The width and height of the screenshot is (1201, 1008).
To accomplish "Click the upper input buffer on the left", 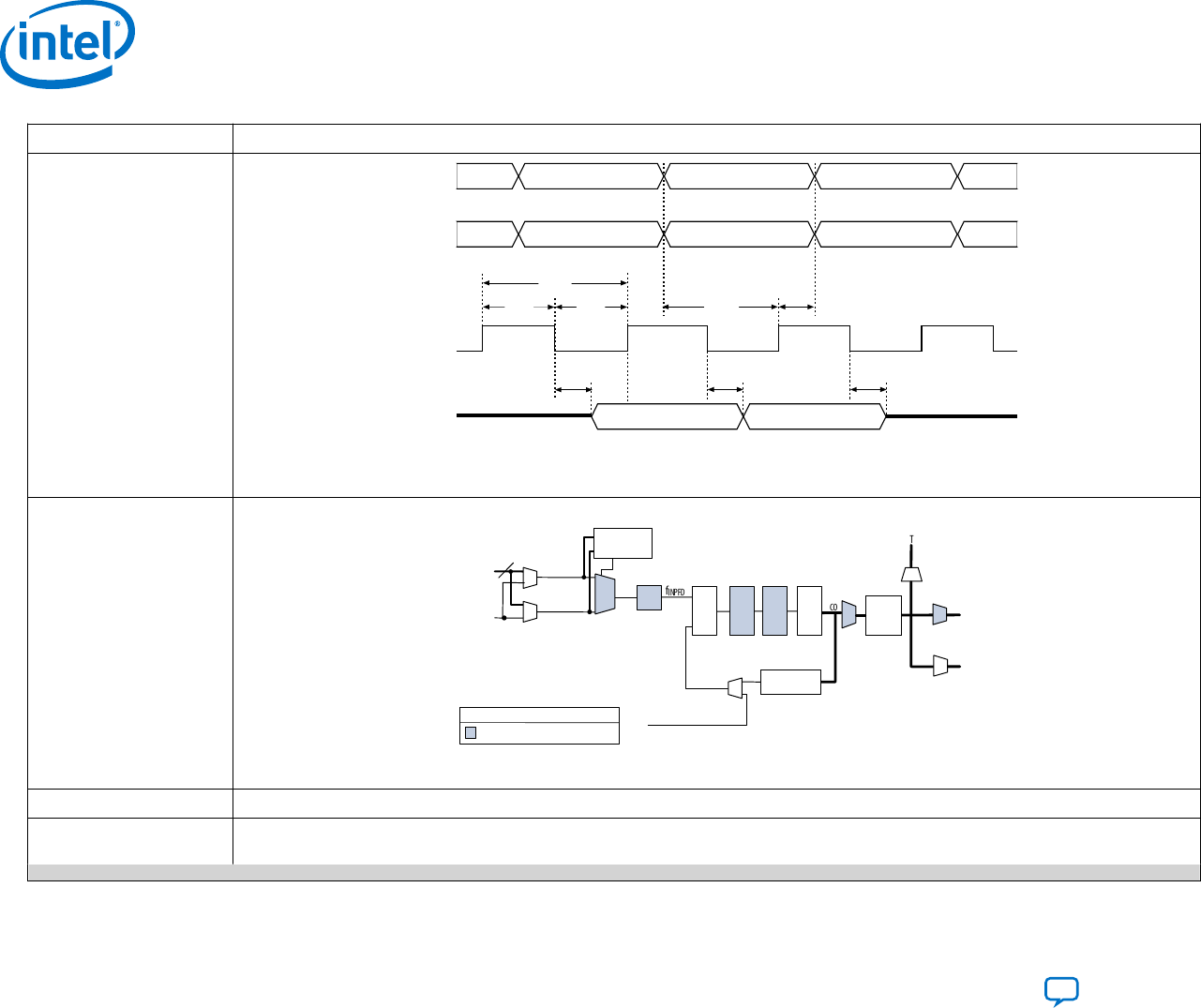I will 530,577.
